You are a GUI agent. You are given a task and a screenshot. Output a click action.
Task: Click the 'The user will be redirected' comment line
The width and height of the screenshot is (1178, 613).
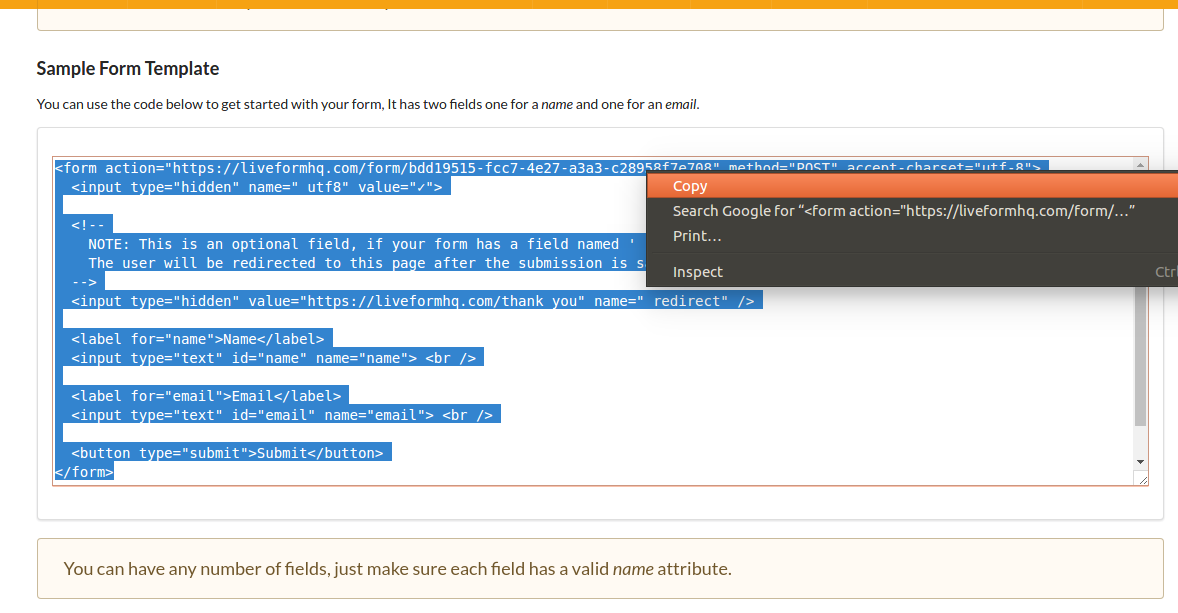pyautogui.click(x=367, y=263)
